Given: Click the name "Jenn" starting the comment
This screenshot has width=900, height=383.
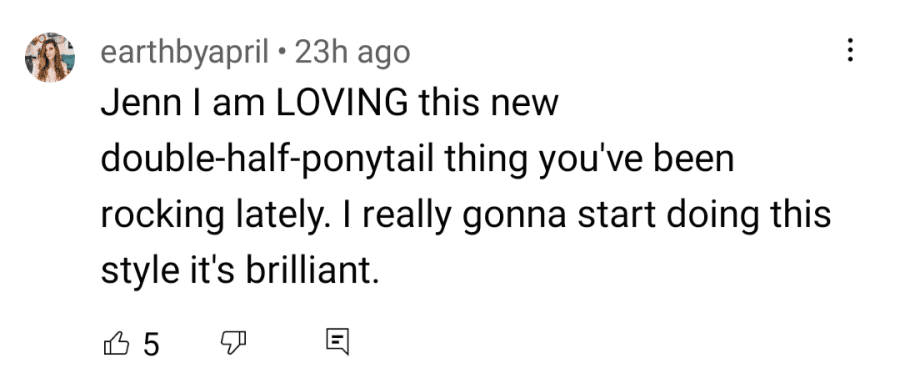Looking at the screenshot, I should coord(132,103).
